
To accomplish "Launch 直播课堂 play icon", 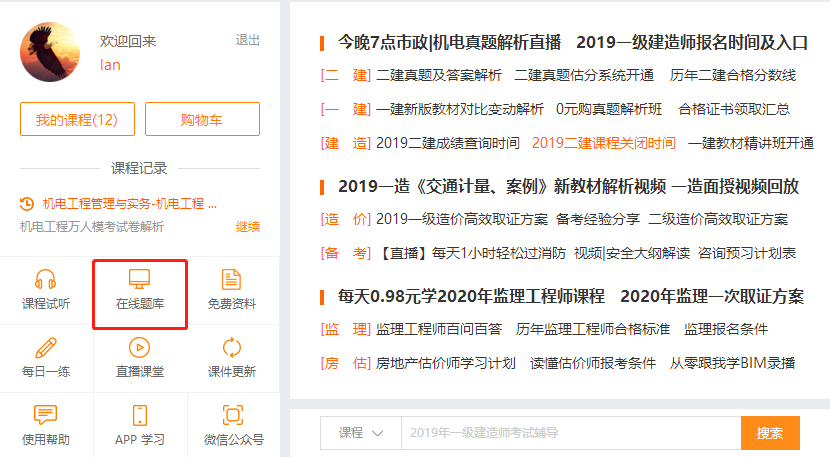I will pyautogui.click(x=140, y=348).
